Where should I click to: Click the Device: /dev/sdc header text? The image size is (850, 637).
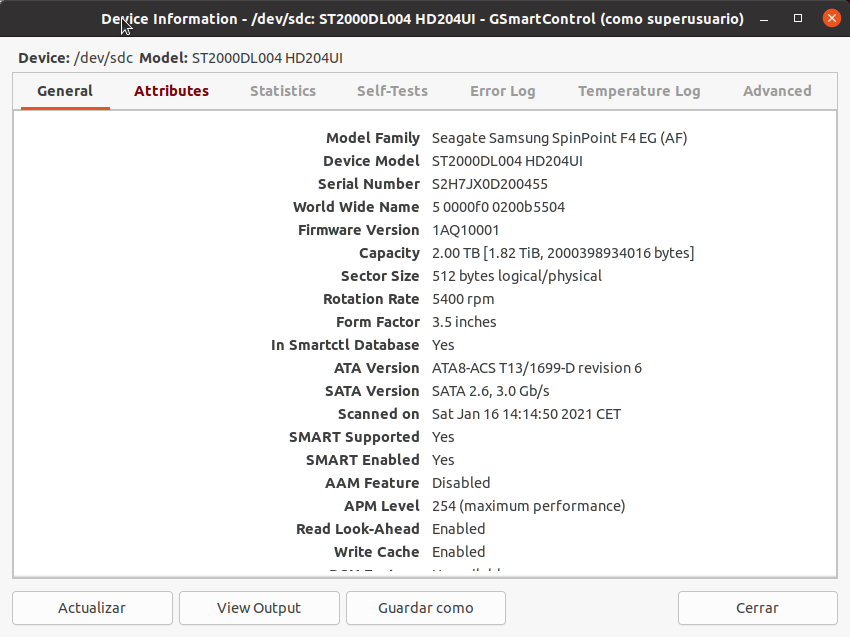(x=75, y=58)
